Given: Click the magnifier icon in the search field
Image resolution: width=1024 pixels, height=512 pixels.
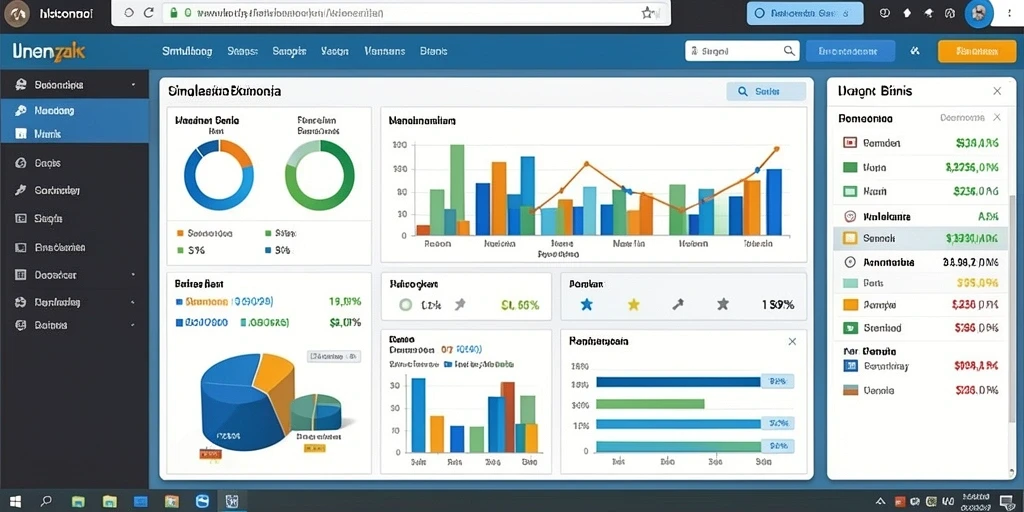Looking at the screenshot, I should [x=789, y=50].
